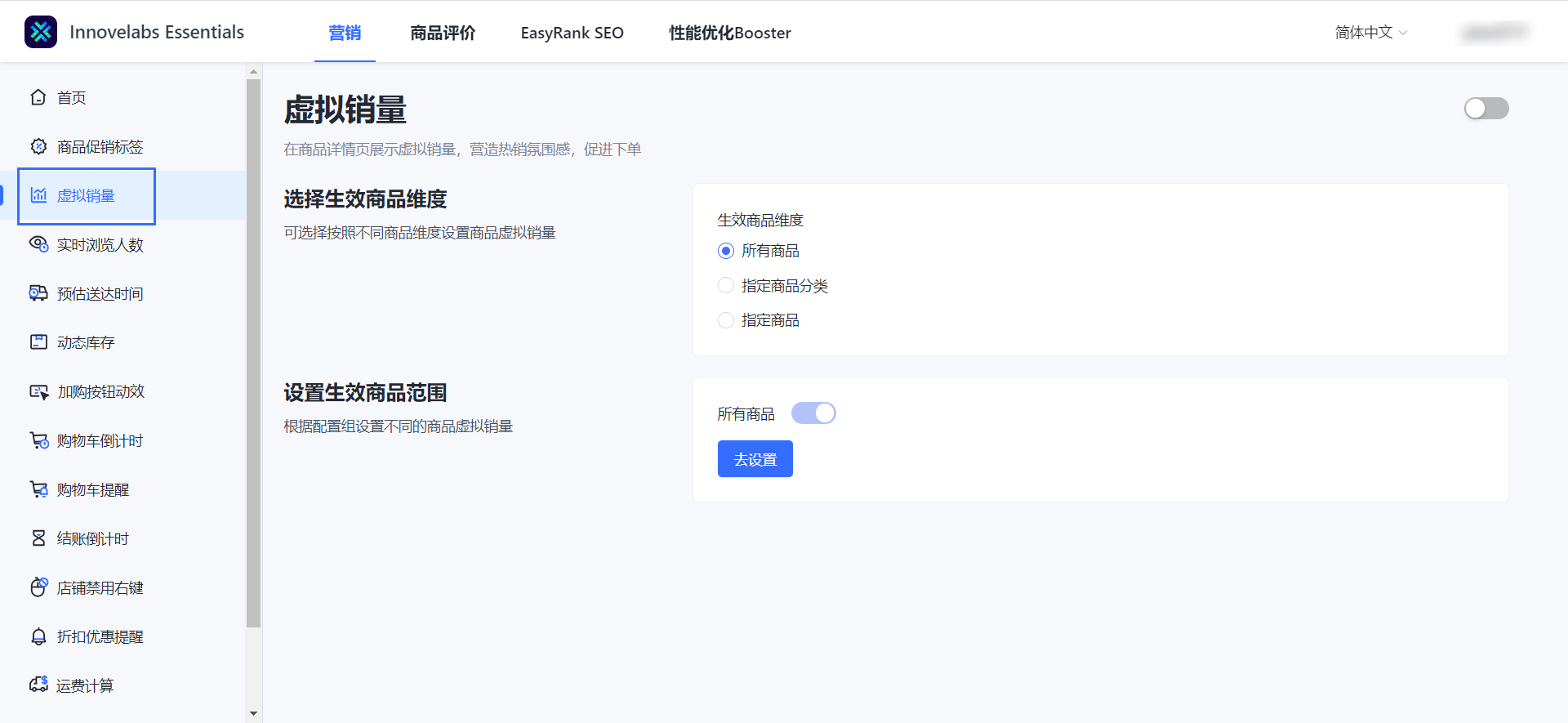Switch to the 商品评价 tab
This screenshot has height=723, width=1568.
(x=443, y=33)
